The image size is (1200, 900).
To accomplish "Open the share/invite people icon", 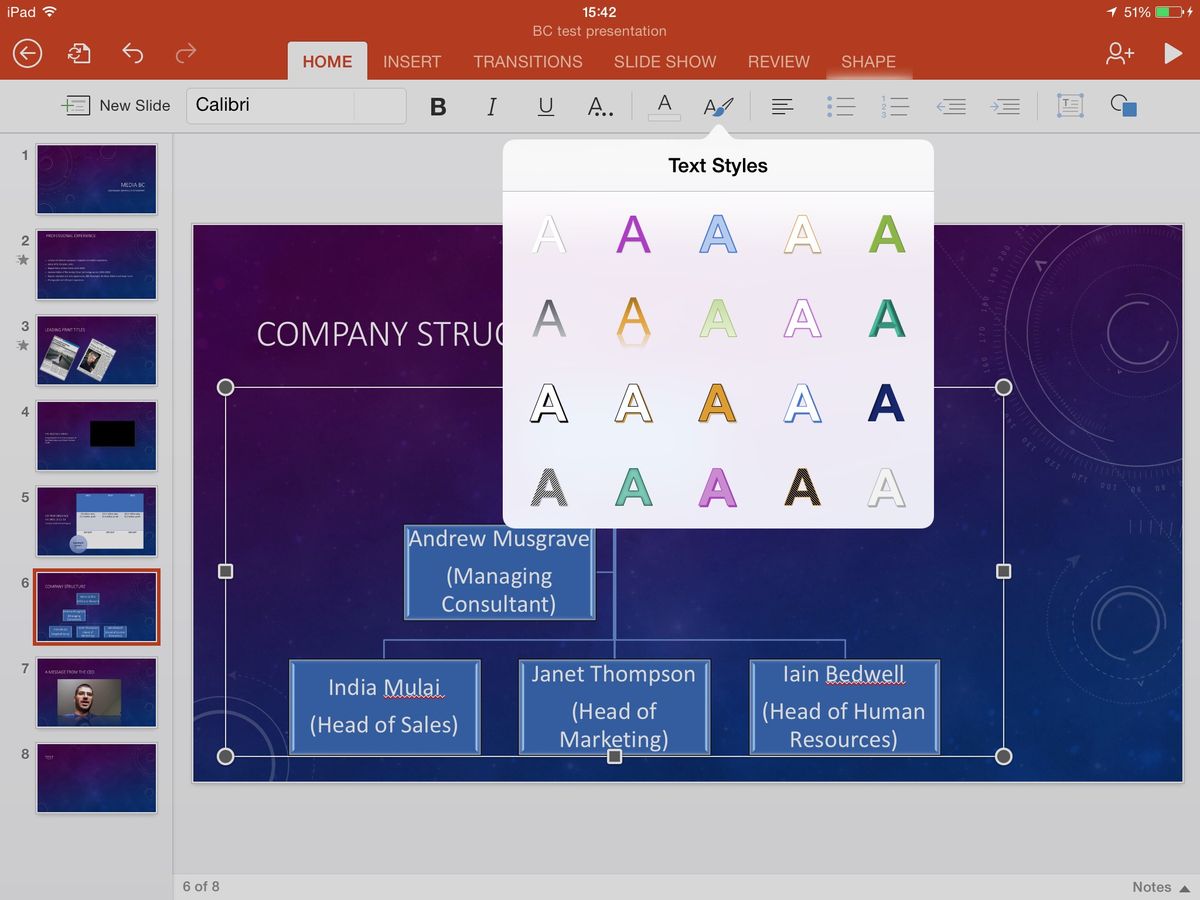I will coord(1119,54).
